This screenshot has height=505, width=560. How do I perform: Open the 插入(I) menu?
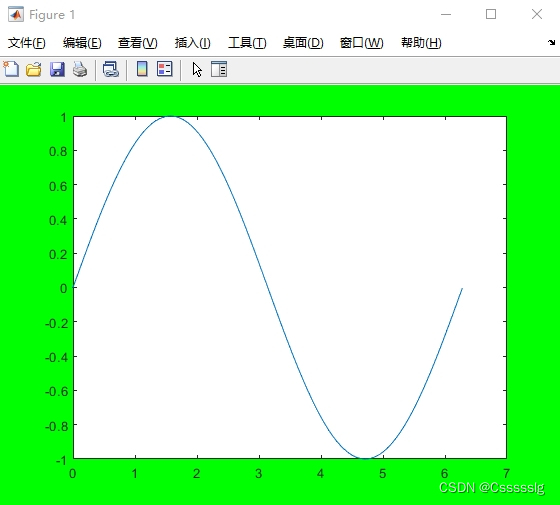(192, 43)
